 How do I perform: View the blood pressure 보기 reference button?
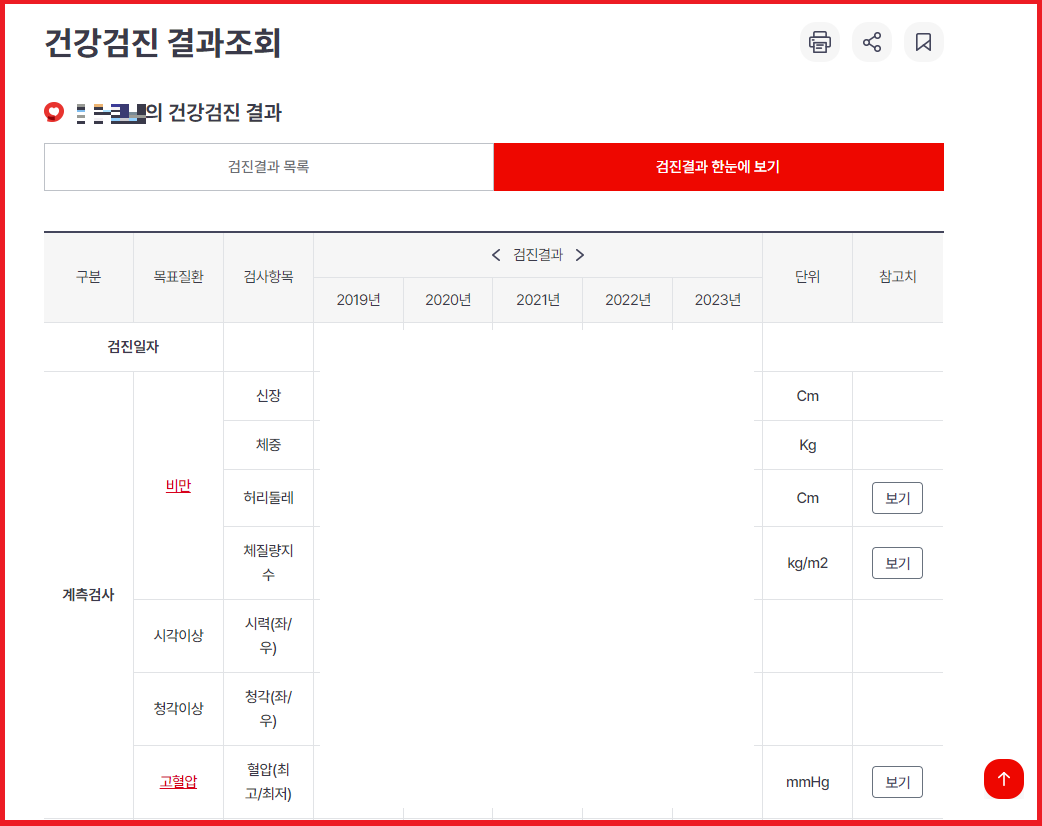896,782
